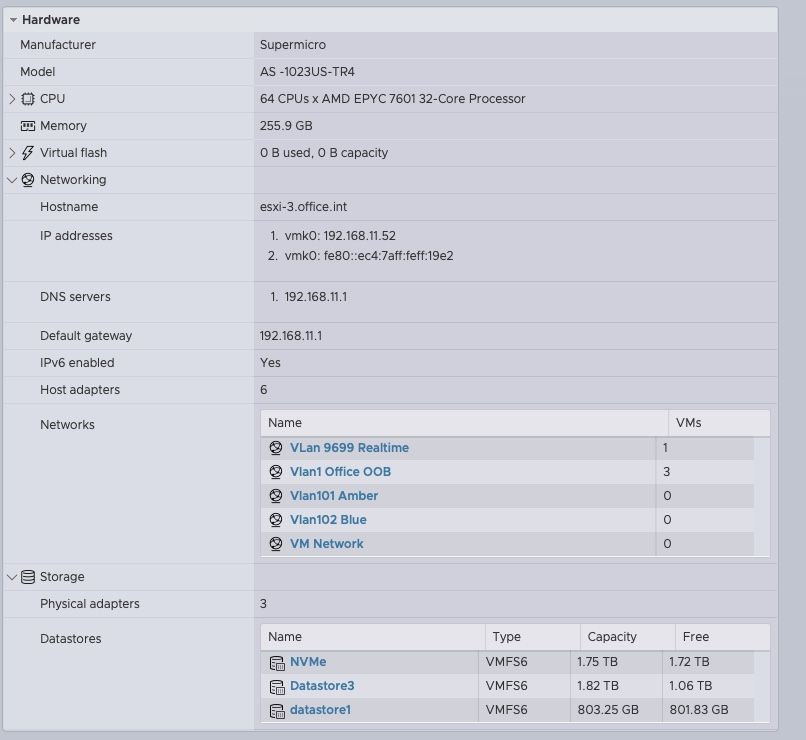The height and width of the screenshot is (740, 806).
Task: Click the Virtual flash lightning icon
Action: click(x=28, y=153)
